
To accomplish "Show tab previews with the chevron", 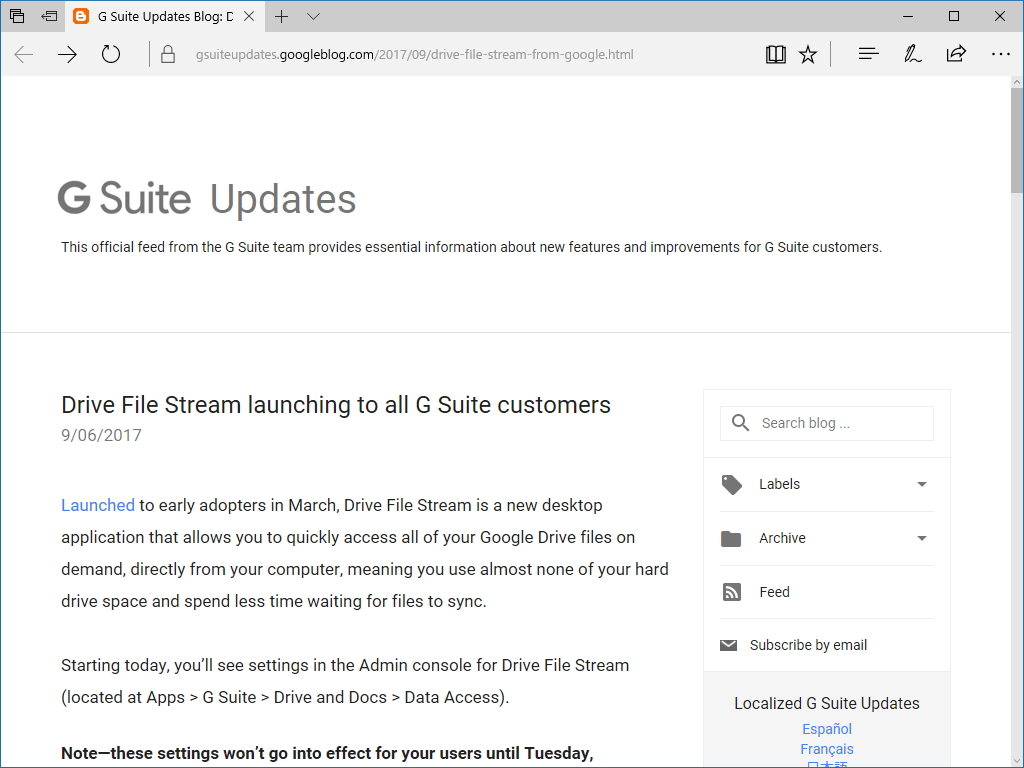I will 314,16.
